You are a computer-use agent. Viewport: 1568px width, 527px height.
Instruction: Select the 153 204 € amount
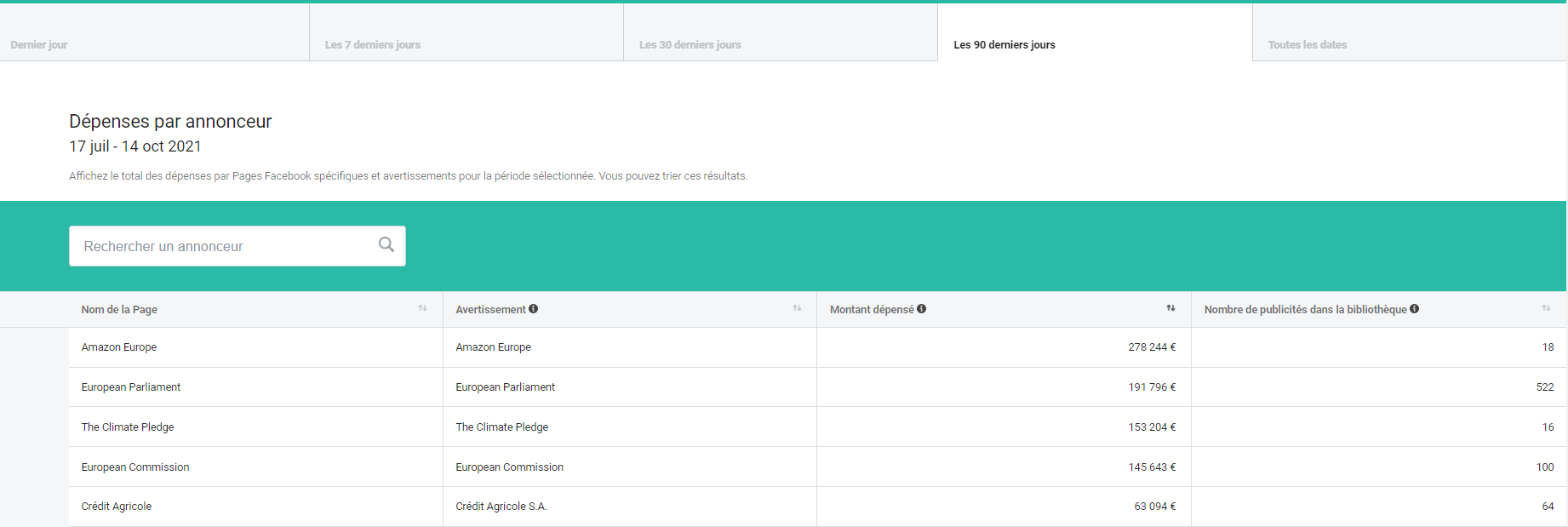1152,427
